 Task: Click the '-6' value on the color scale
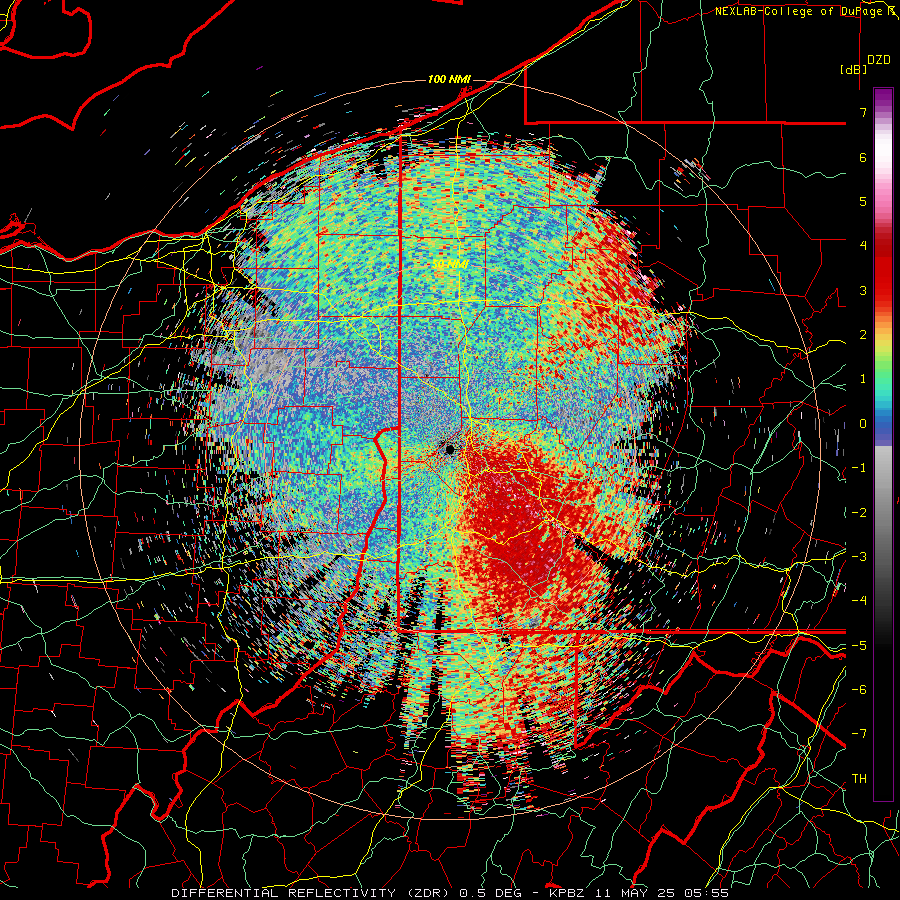pos(859,690)
